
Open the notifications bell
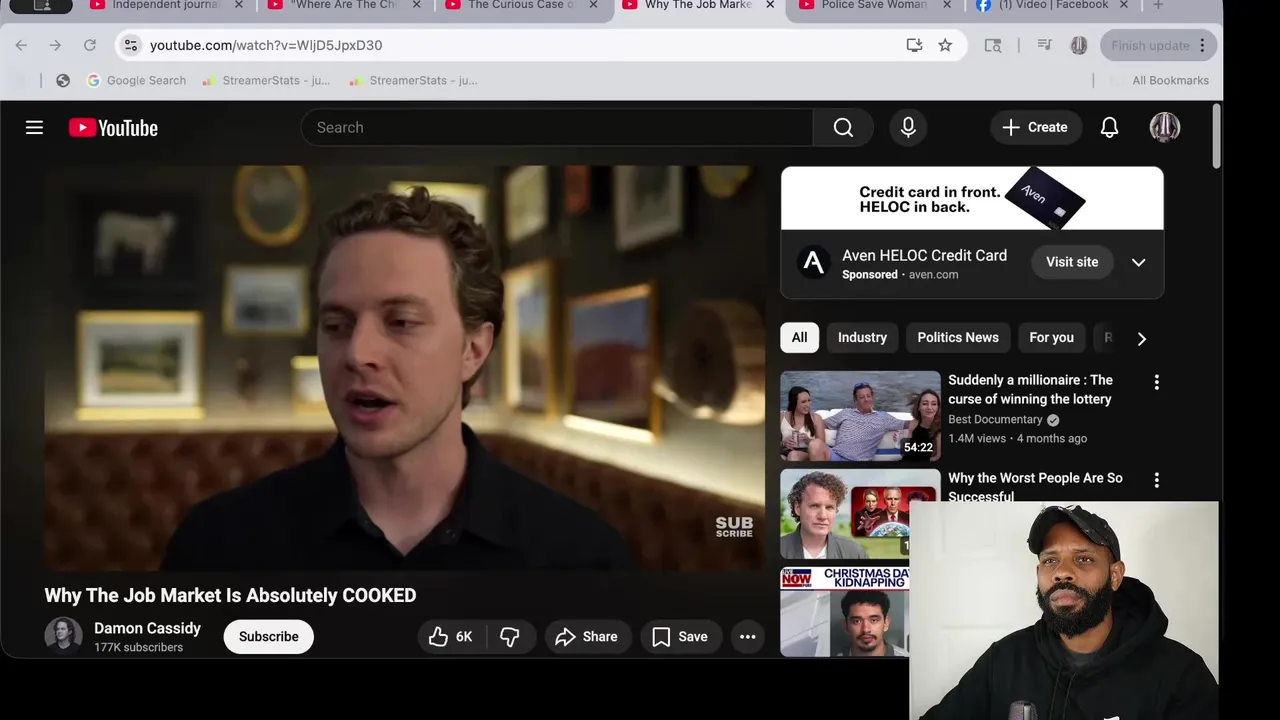pyautogui.click(x=1109, y=127)
